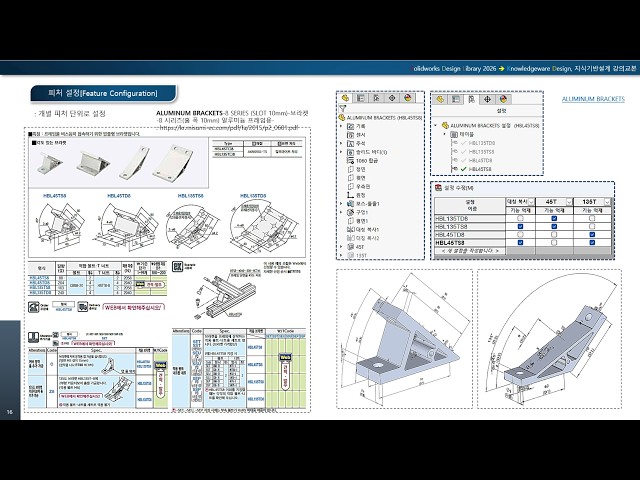Viewport: 640px width, 480px height.
Task: Toggle 대칭 복사 suppress checkbox for HBL135TD8
Action: tap(520, 218)
